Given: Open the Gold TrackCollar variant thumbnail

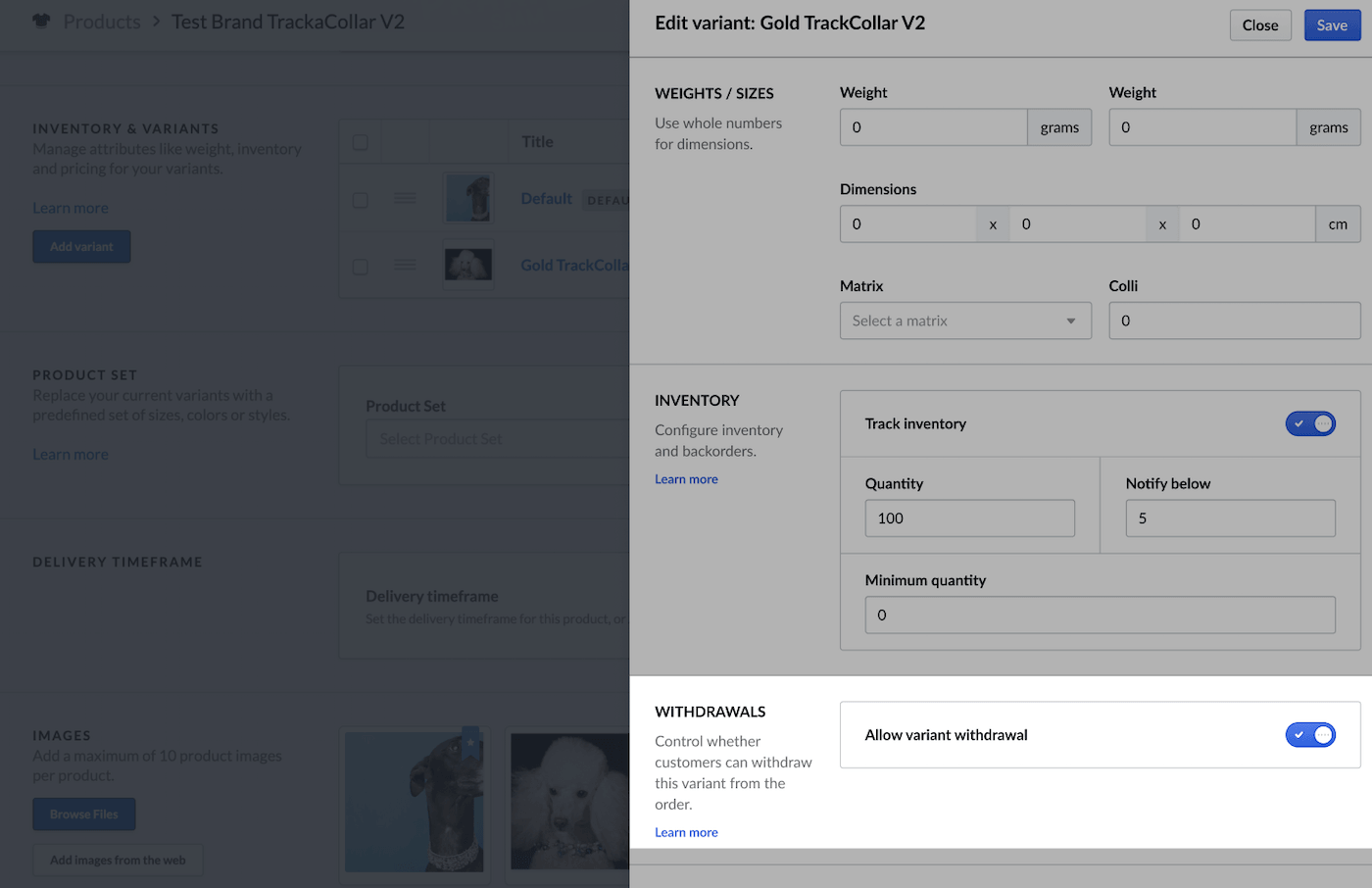Looking at the screenshot, I should (468, 266).
